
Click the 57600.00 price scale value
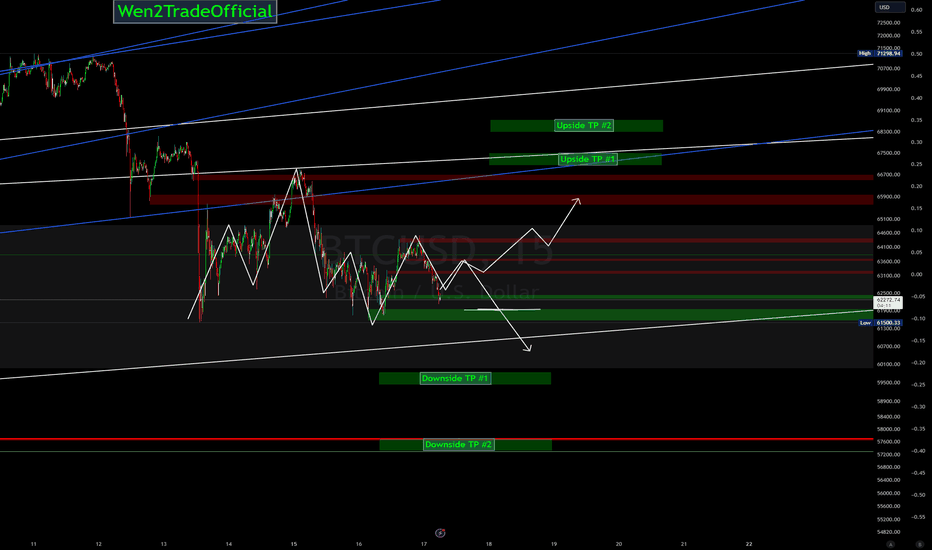pyautogui.click(x=889, y=442)
